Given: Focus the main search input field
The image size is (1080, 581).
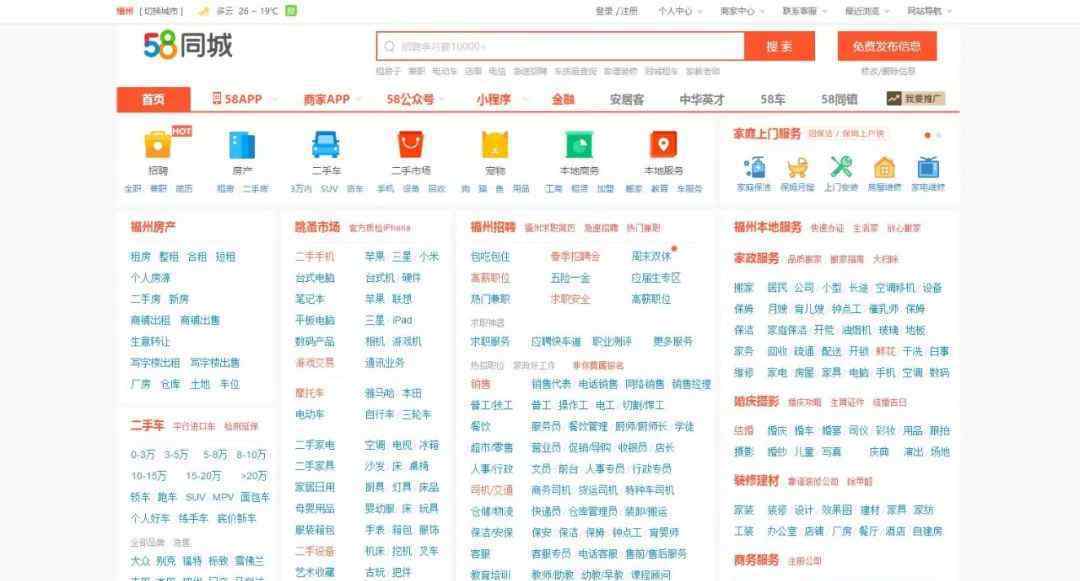Looking at the screenshot, I should coord(560,46).
